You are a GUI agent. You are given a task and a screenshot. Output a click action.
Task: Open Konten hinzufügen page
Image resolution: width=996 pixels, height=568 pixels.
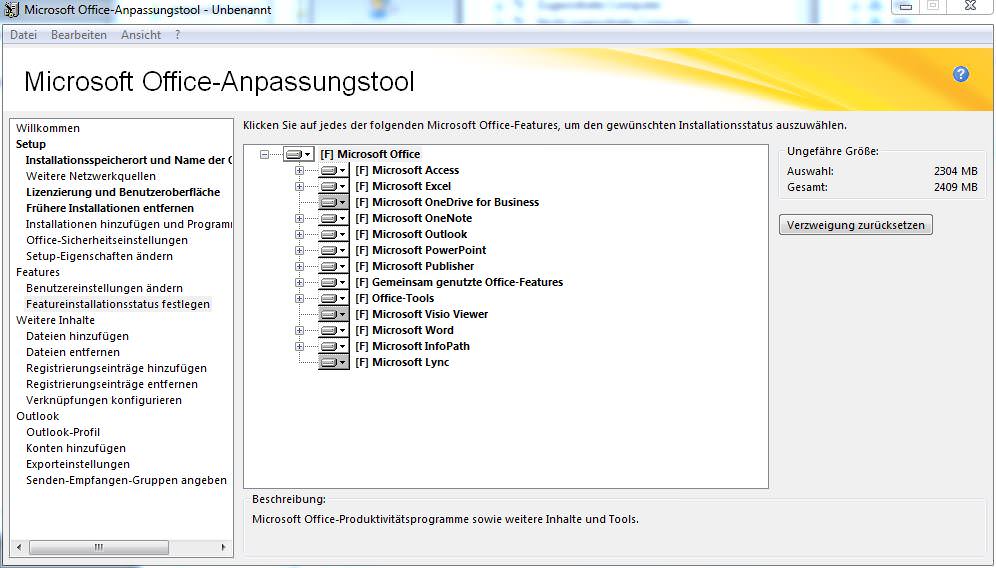[x=76, y=449]
